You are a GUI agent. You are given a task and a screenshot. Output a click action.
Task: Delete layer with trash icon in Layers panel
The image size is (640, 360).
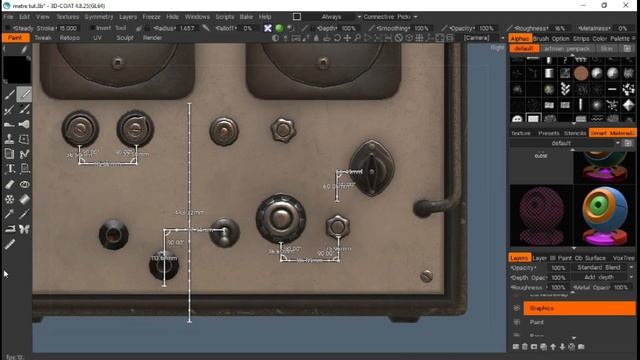pos(525,347)
